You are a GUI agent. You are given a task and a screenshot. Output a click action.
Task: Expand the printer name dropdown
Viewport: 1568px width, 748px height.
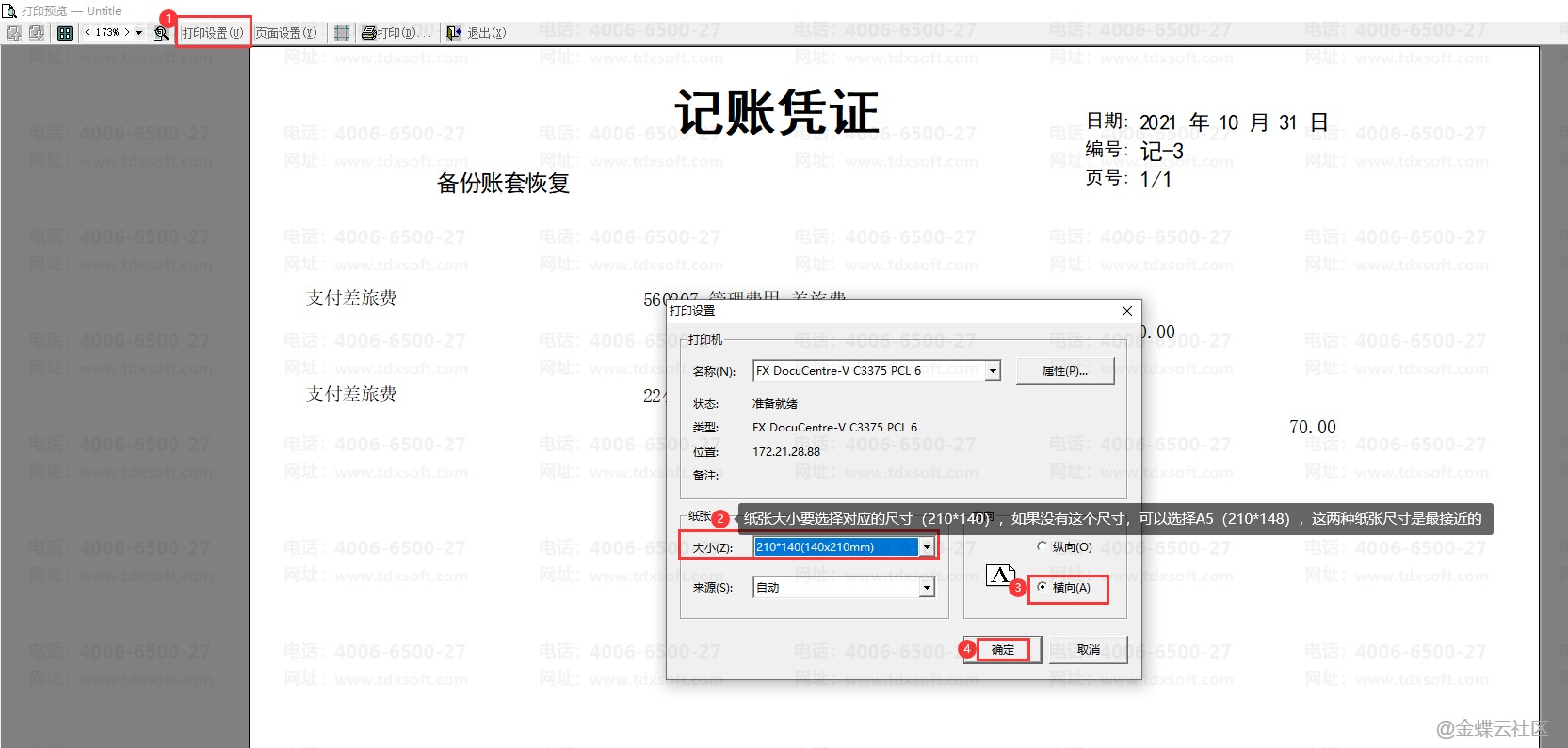click(x=993, y=371)
